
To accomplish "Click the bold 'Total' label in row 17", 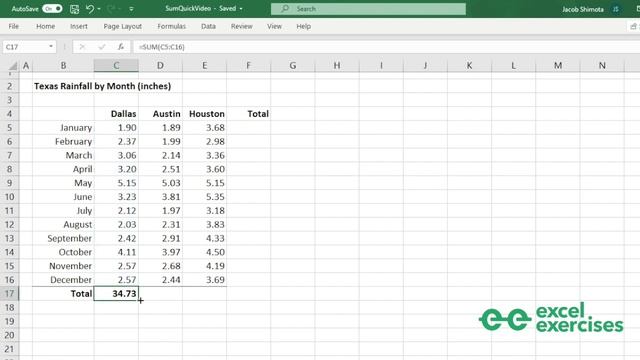I will [63, 293].
